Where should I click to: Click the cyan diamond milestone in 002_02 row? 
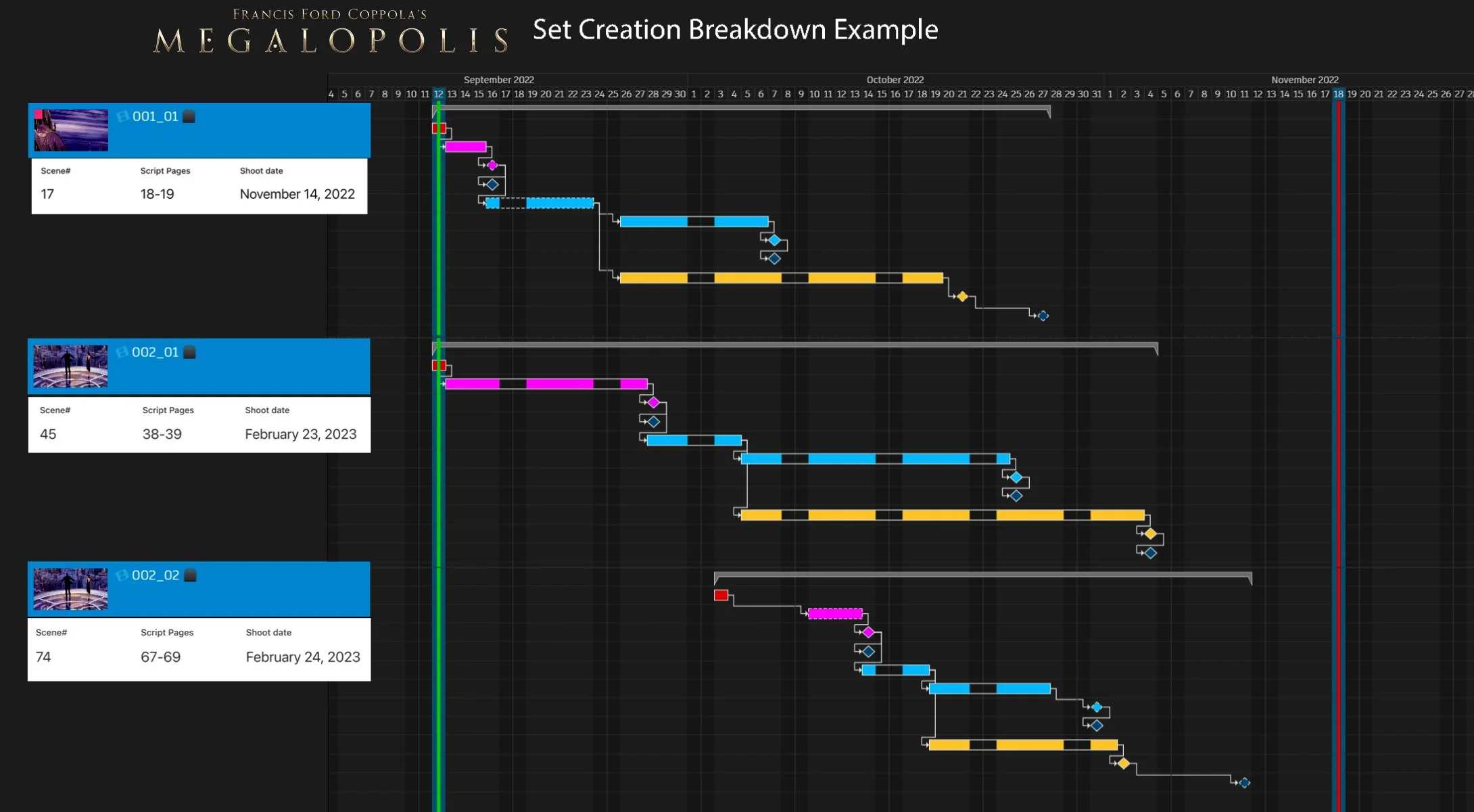pos(1097,707)
